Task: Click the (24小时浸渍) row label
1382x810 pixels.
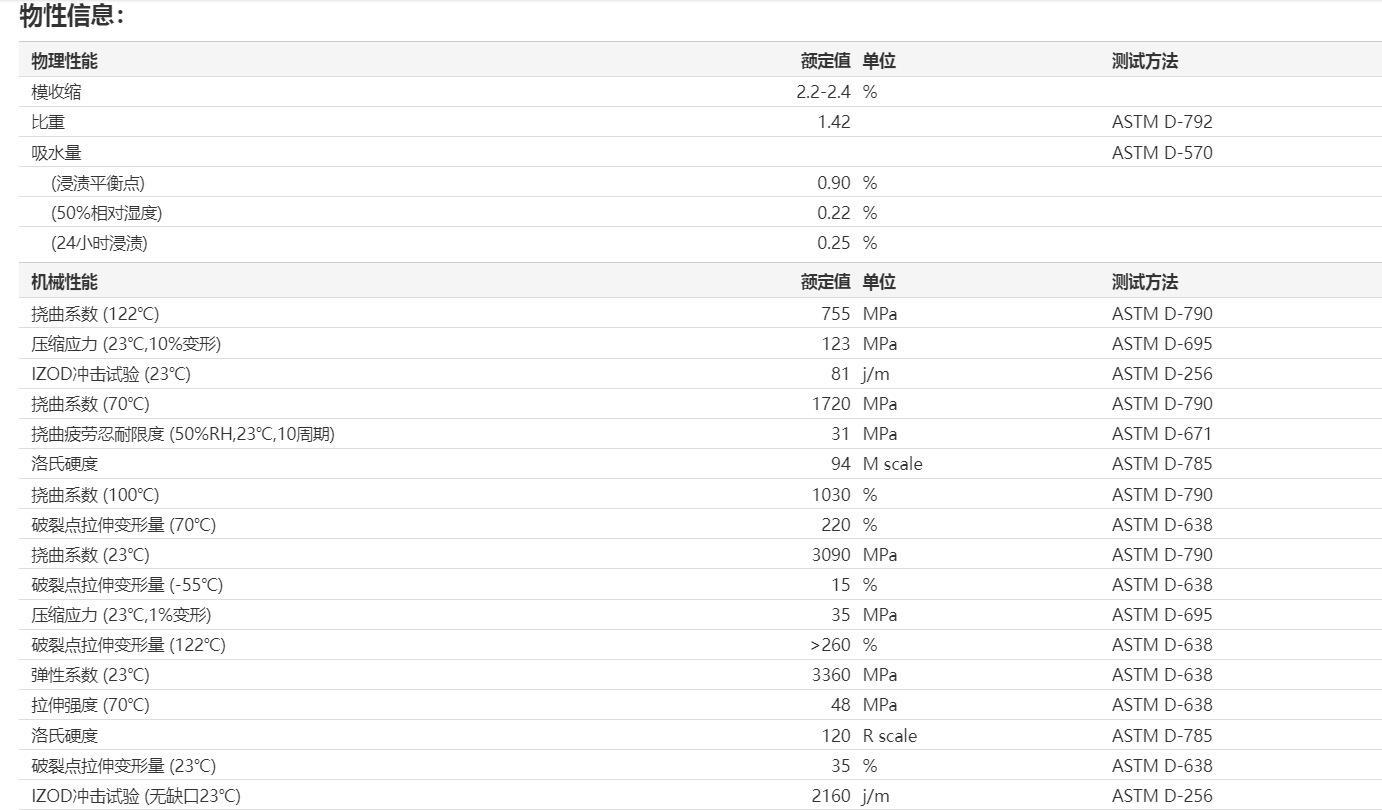Action: 99,243
